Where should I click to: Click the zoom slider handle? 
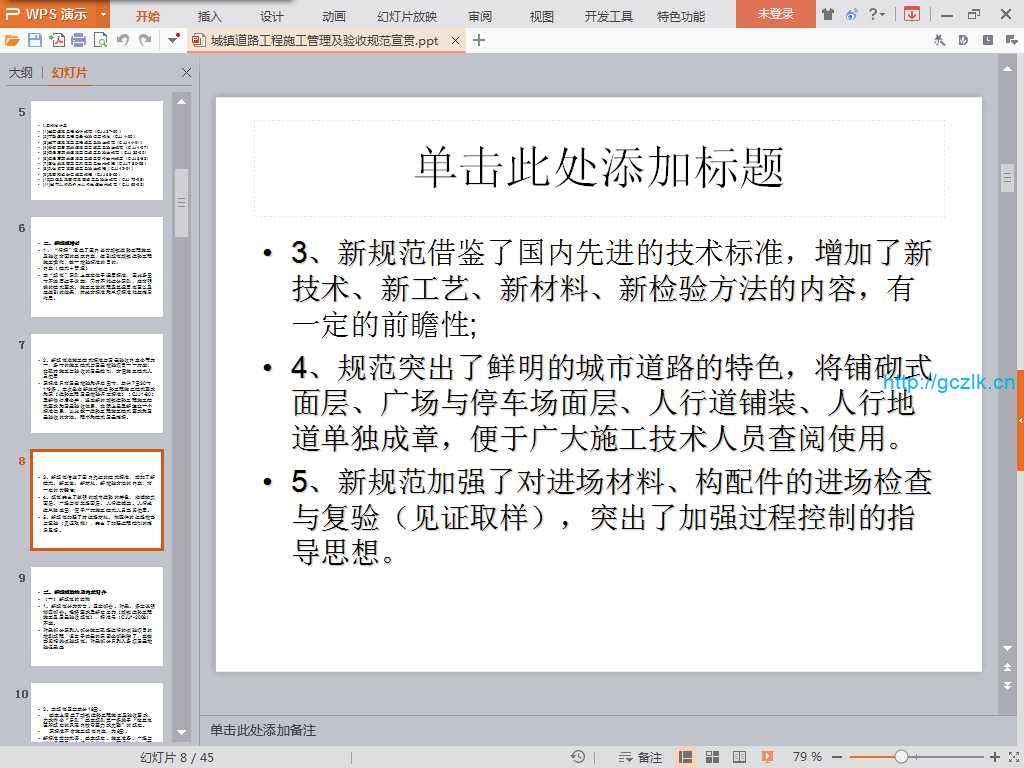(901, 757)
